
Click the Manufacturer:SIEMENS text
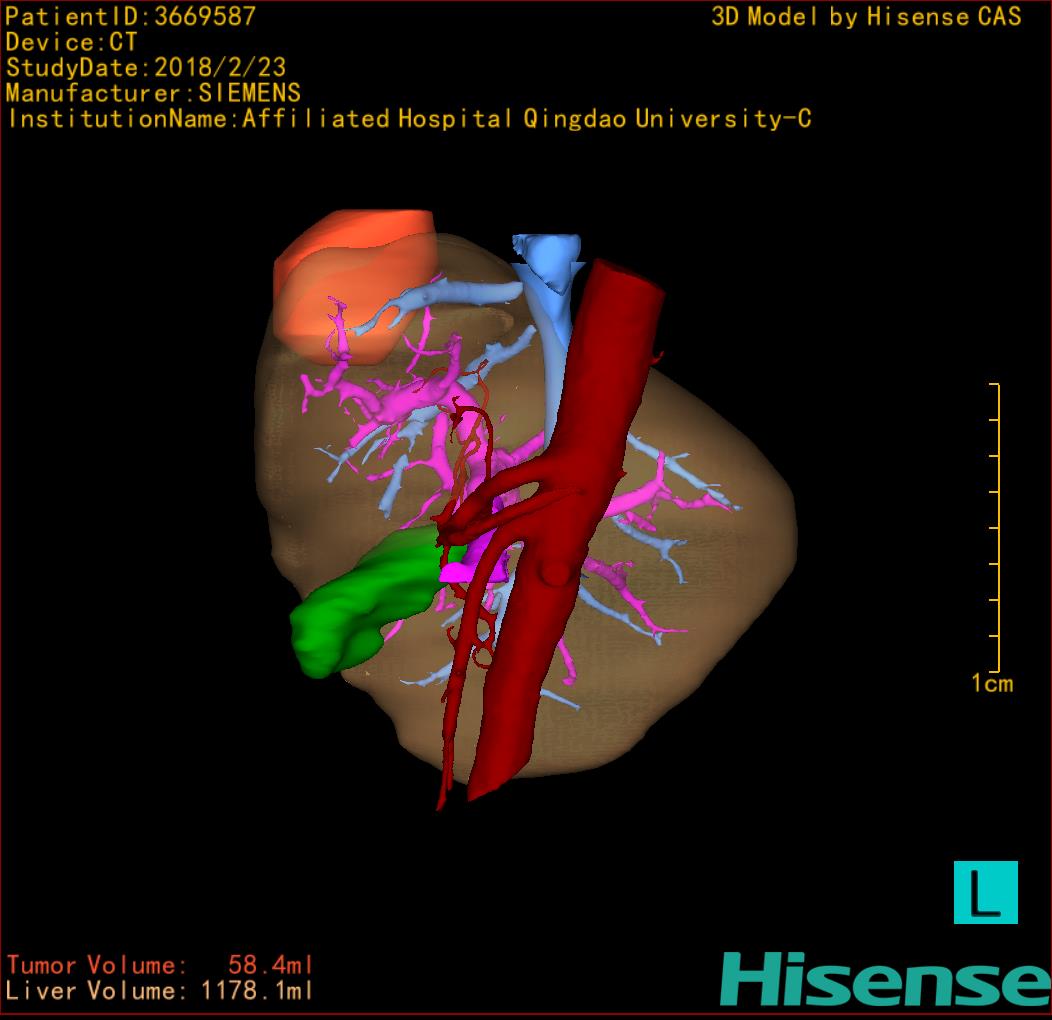tap(153, 93)
